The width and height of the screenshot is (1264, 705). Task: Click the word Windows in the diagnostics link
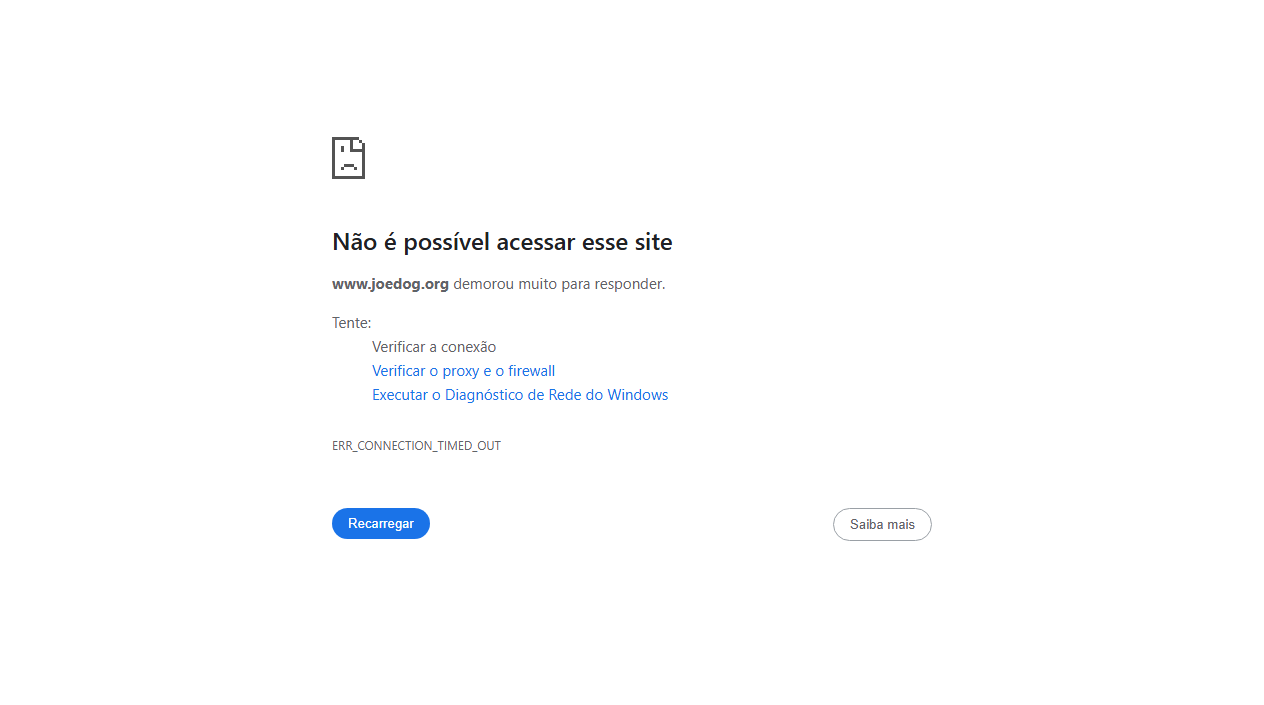coord(637,395)
